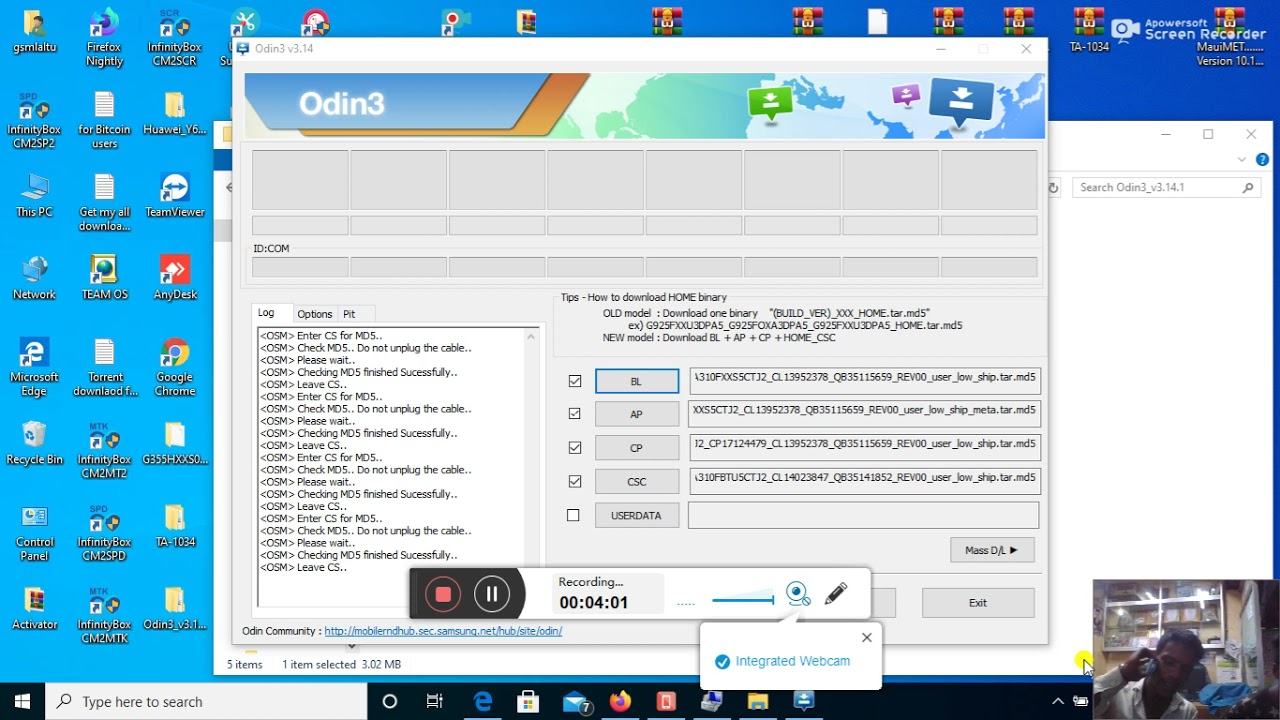This screenshot has width=1280, height=720.
Task: Select the Control Panel desktop icon
Action: click(x=34, y=533)
